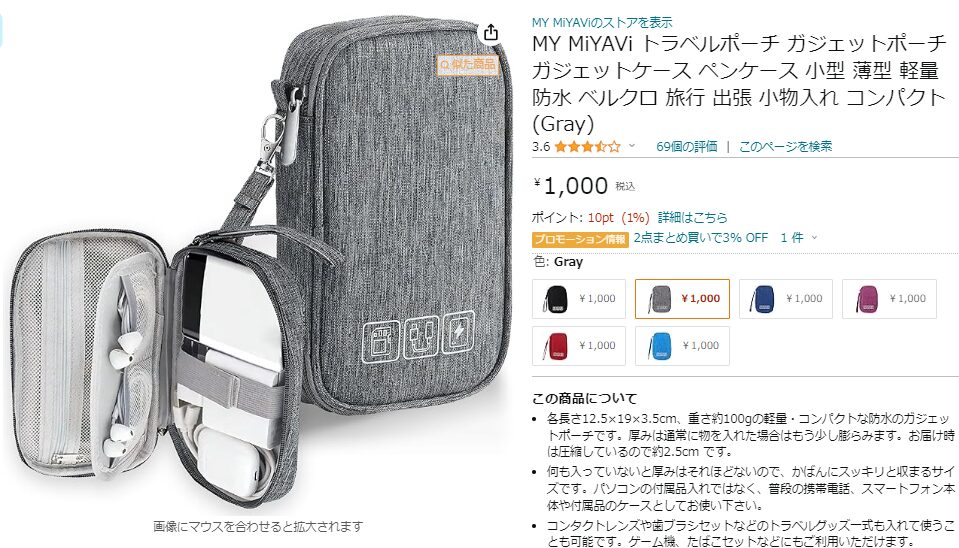Viewport: 959px width, 548px height.
Task: Open the MY MiYAVi store link
Action: pyautogui.click(x=602, y=23)
